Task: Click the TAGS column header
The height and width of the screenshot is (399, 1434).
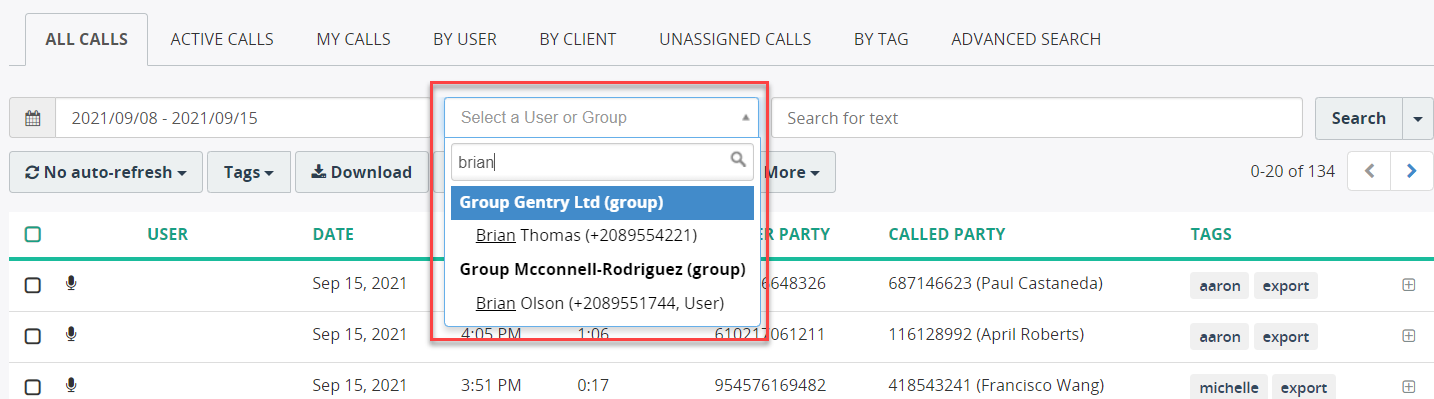Action: (1211, 235)
